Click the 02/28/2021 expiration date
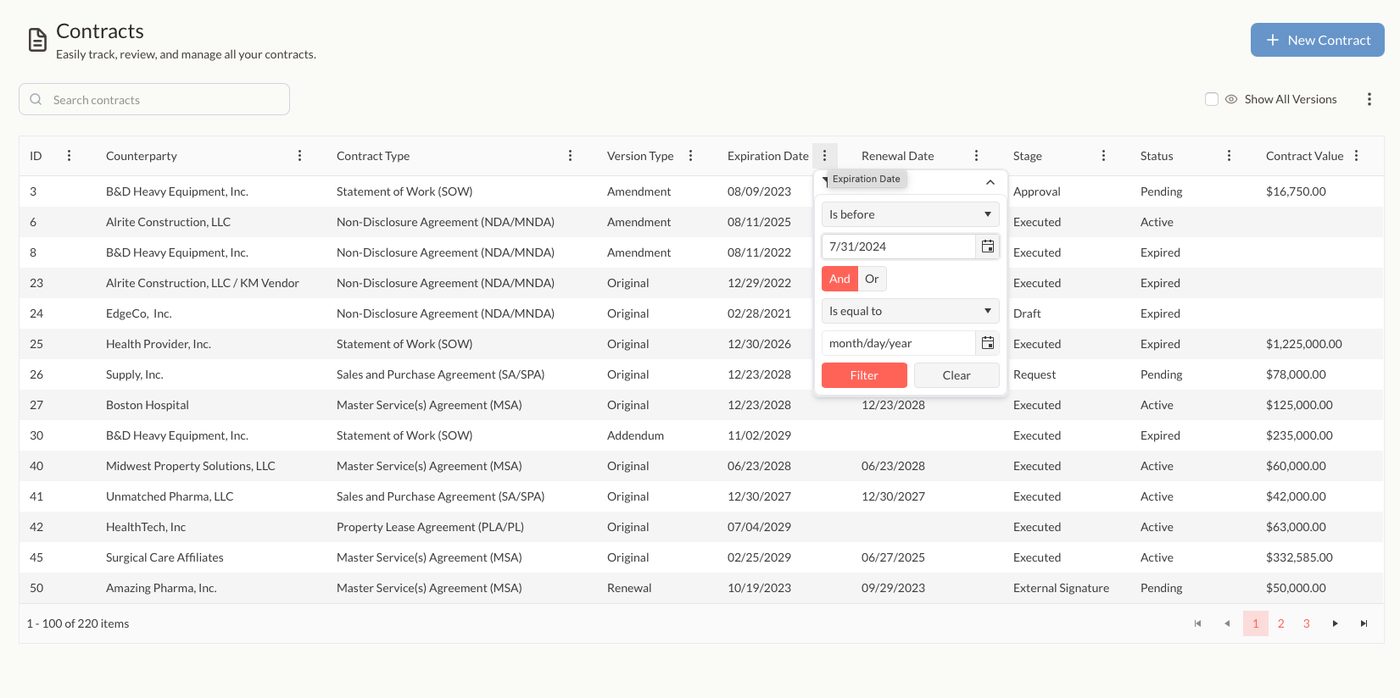Viewport: 1400px width, 698px height. point(759,313)
